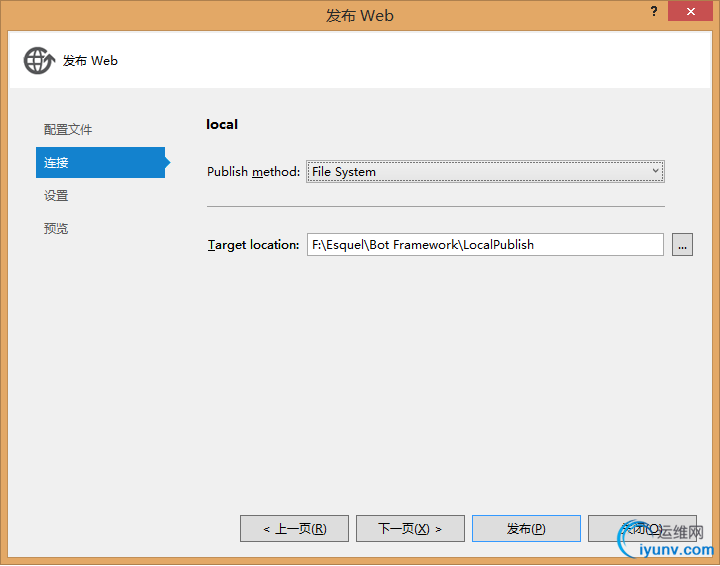Click the 'Publish method:' label
720x566 pixels.
coord(253,172)
